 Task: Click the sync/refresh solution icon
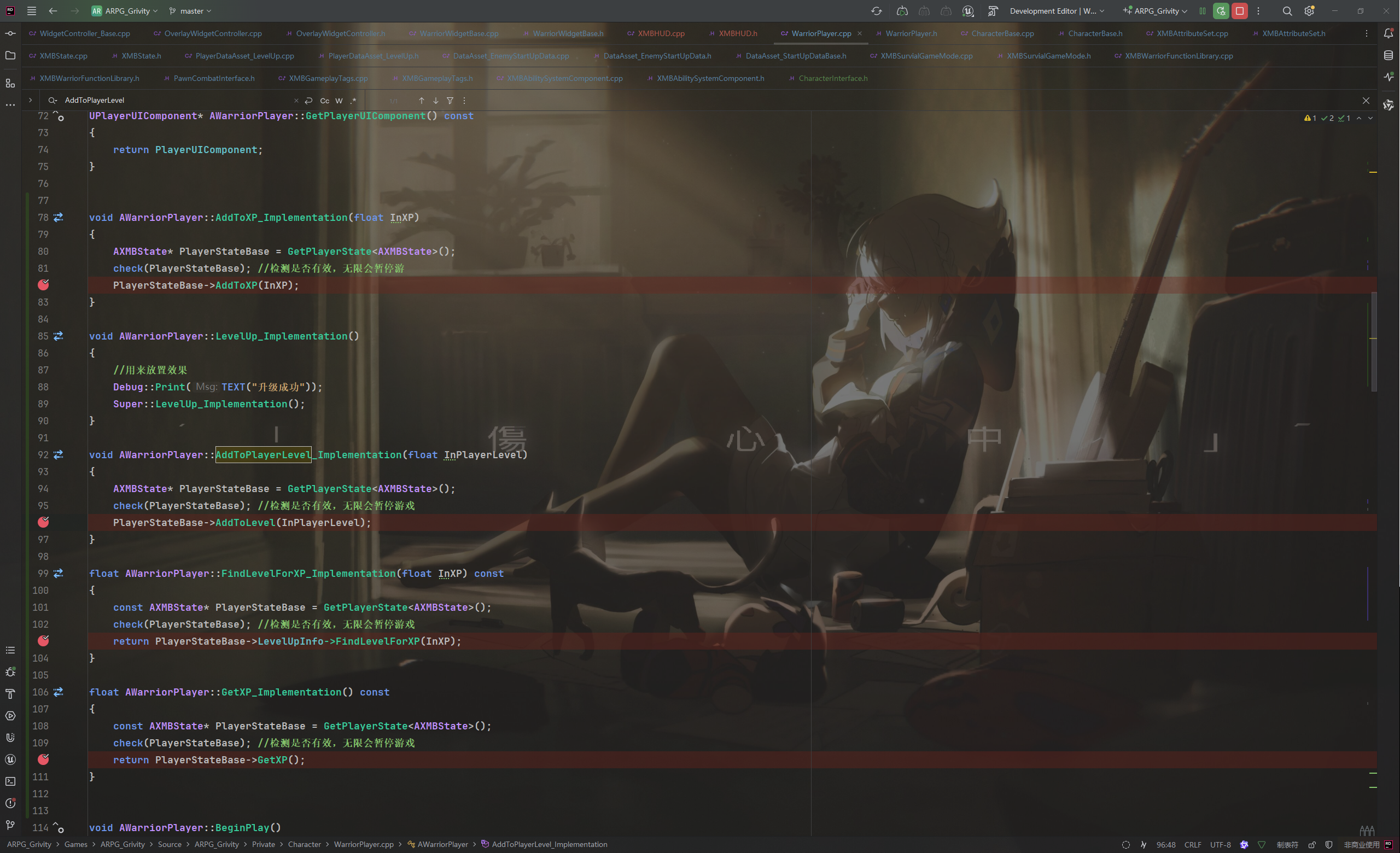(876, 11)
